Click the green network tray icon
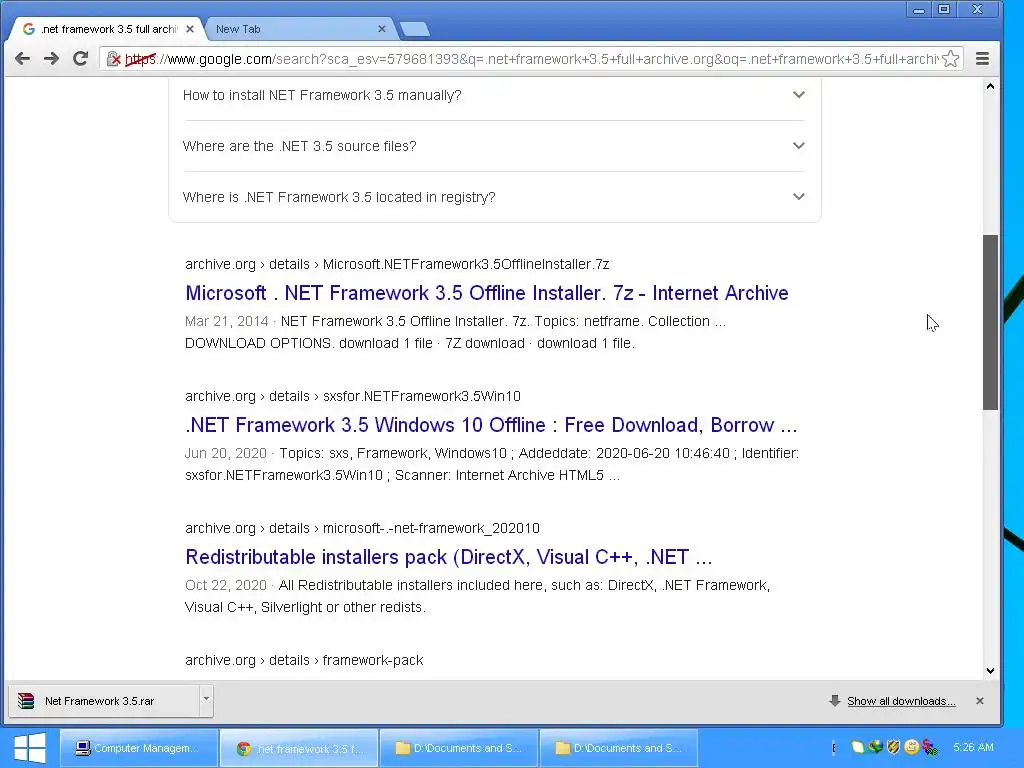 876,746
